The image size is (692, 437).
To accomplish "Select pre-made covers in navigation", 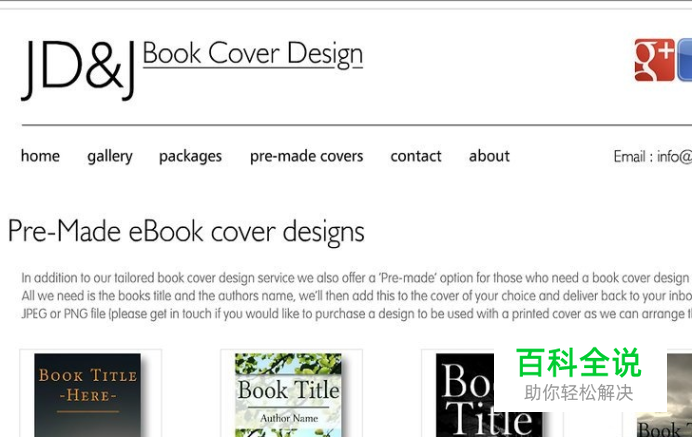I will 307,156.
